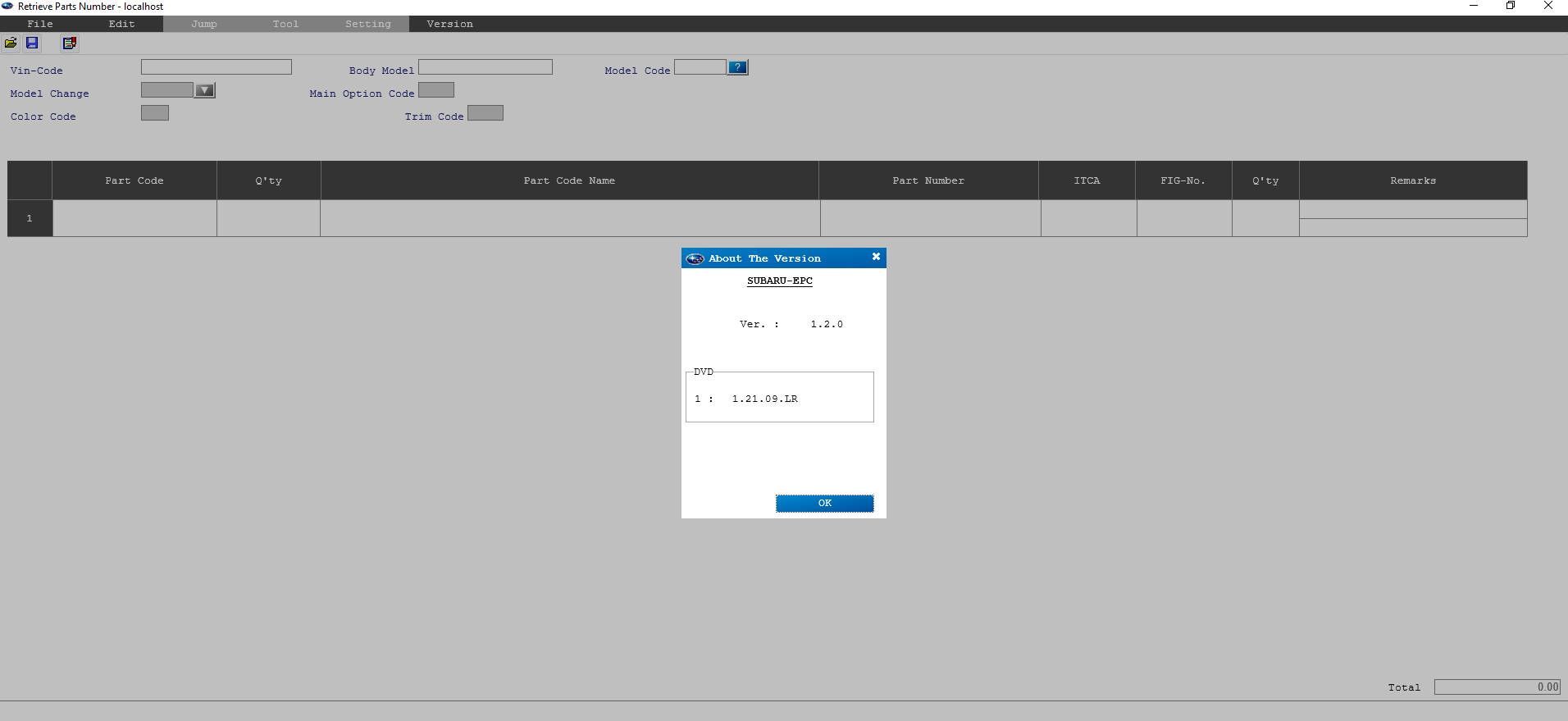
Task: Click the version number 1.2.0
Action: point(827,324)
